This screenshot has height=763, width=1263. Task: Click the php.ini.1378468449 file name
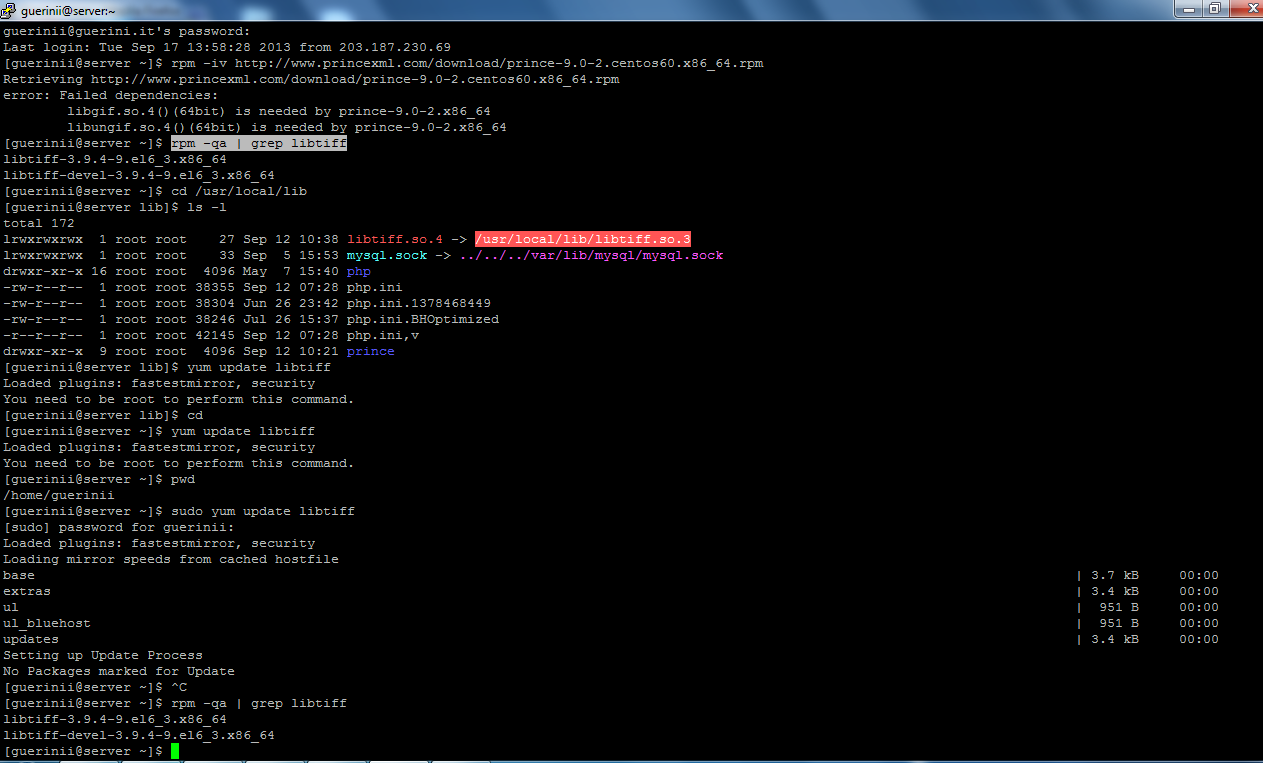[x=418, y=303]
